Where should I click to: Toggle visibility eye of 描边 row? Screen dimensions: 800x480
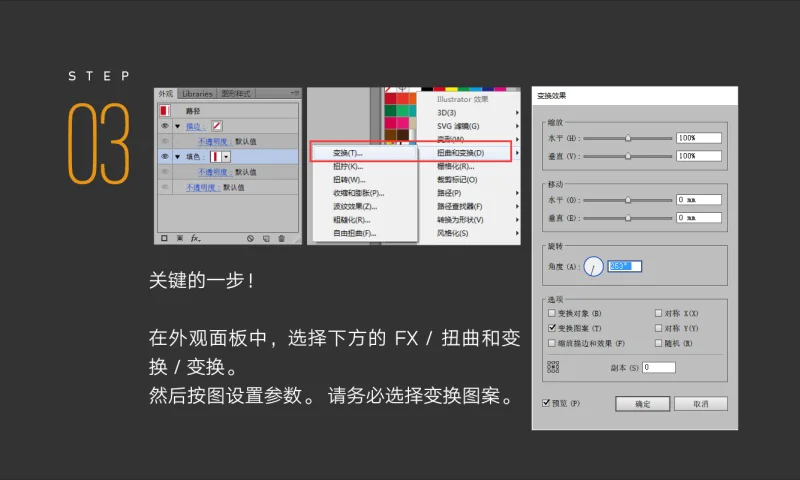click(x=164, y=126)
